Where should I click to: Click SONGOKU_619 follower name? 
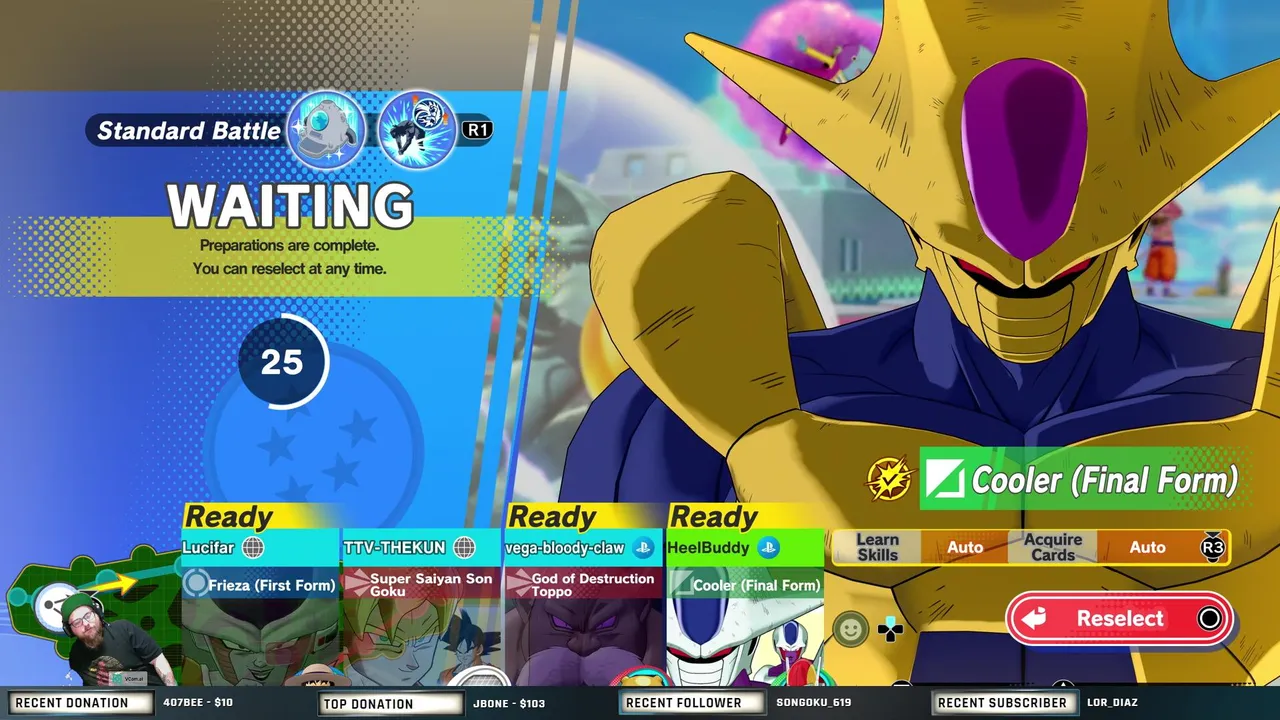[813, 703]
